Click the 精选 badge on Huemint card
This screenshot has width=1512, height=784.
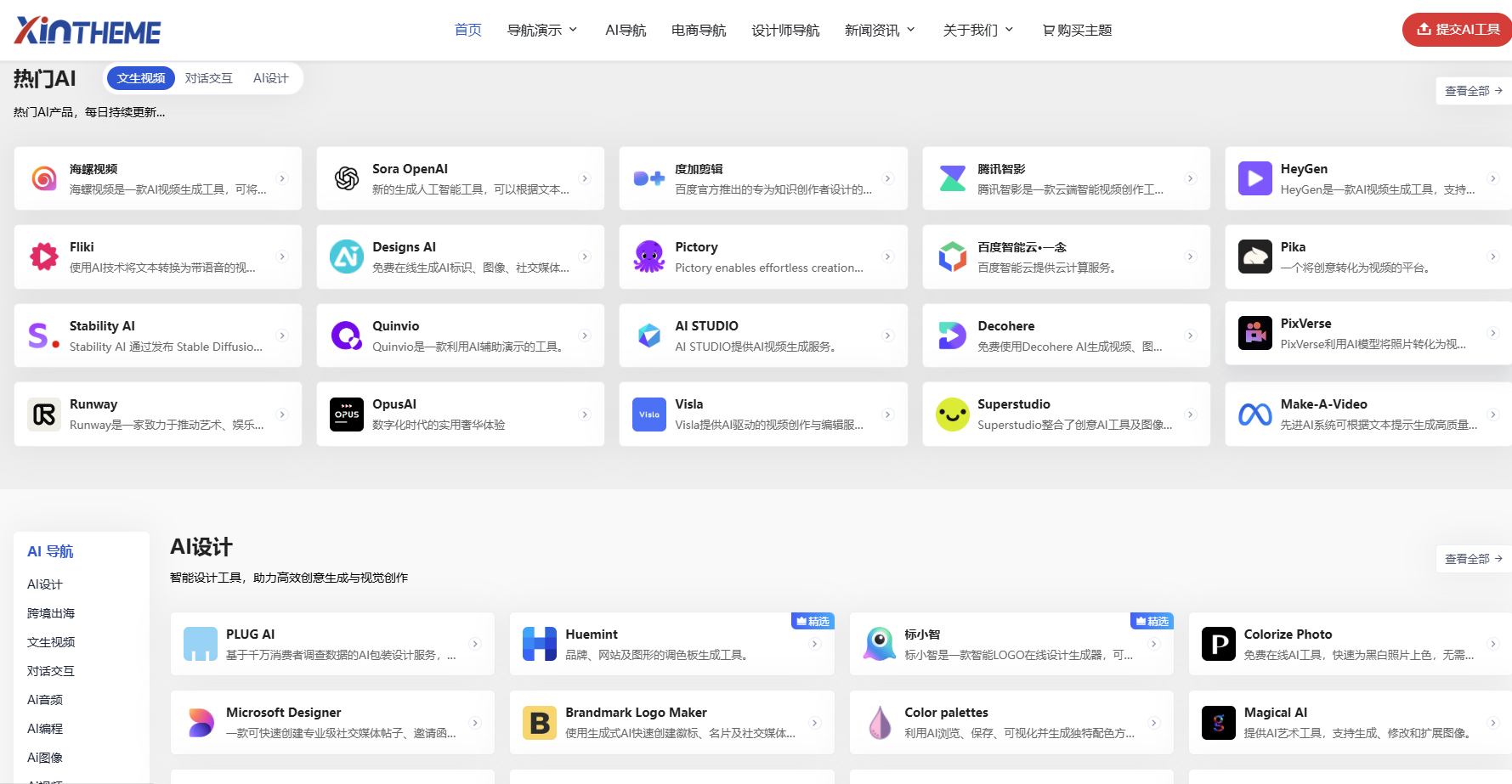[x=813, y=621]
